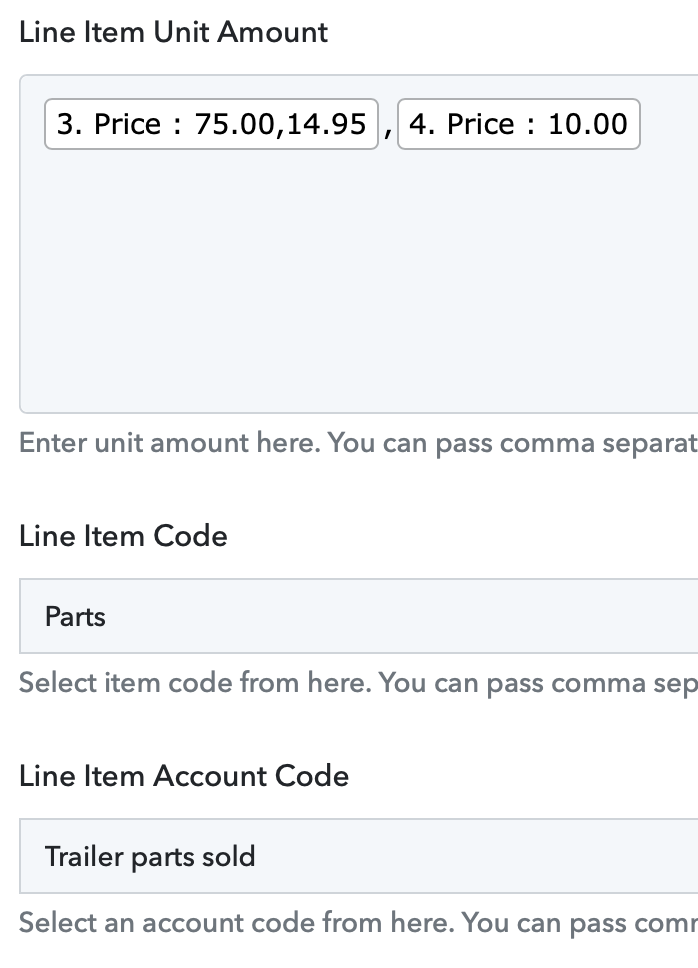The image size is (698, 968).
Task: Open the Line Item Code dropdown
Action: (x=359, y=616)
